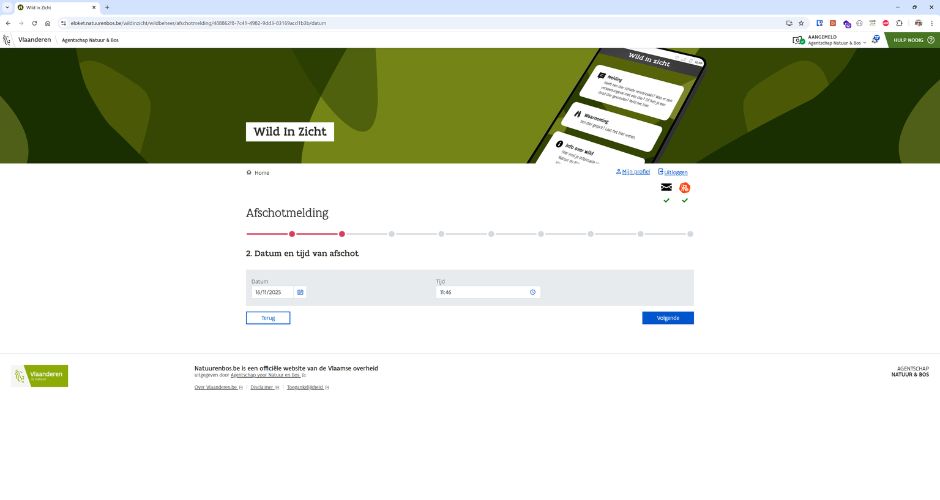
Task: Go to the Home breadcrumb
Action: click(261, 173)
